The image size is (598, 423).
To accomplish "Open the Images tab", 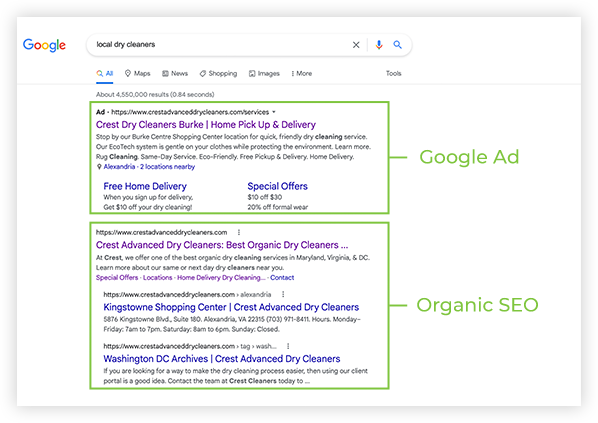I will 264,74.
